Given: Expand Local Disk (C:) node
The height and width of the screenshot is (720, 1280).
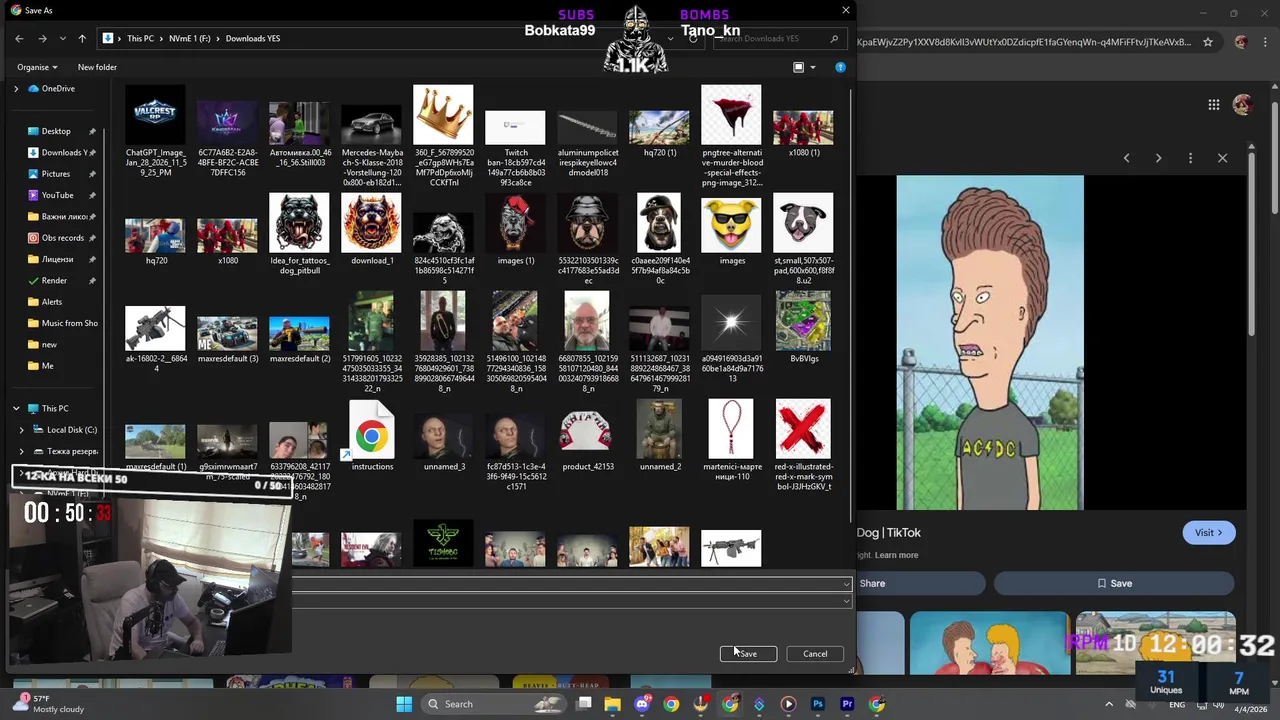Looking at the screenshot, I should click(x=22, y=430).
